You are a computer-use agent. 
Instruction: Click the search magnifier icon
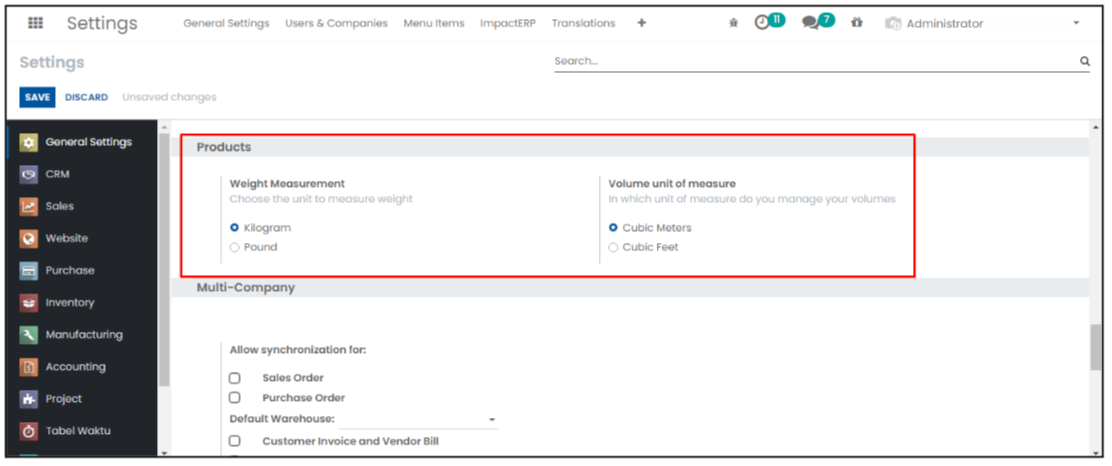click(x=1084, y=61)
